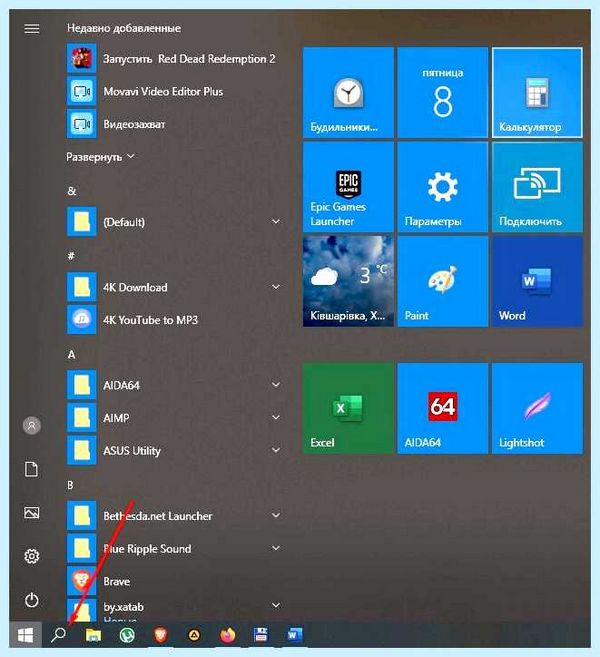Open Word from the taskbar

tap(294, 635)
